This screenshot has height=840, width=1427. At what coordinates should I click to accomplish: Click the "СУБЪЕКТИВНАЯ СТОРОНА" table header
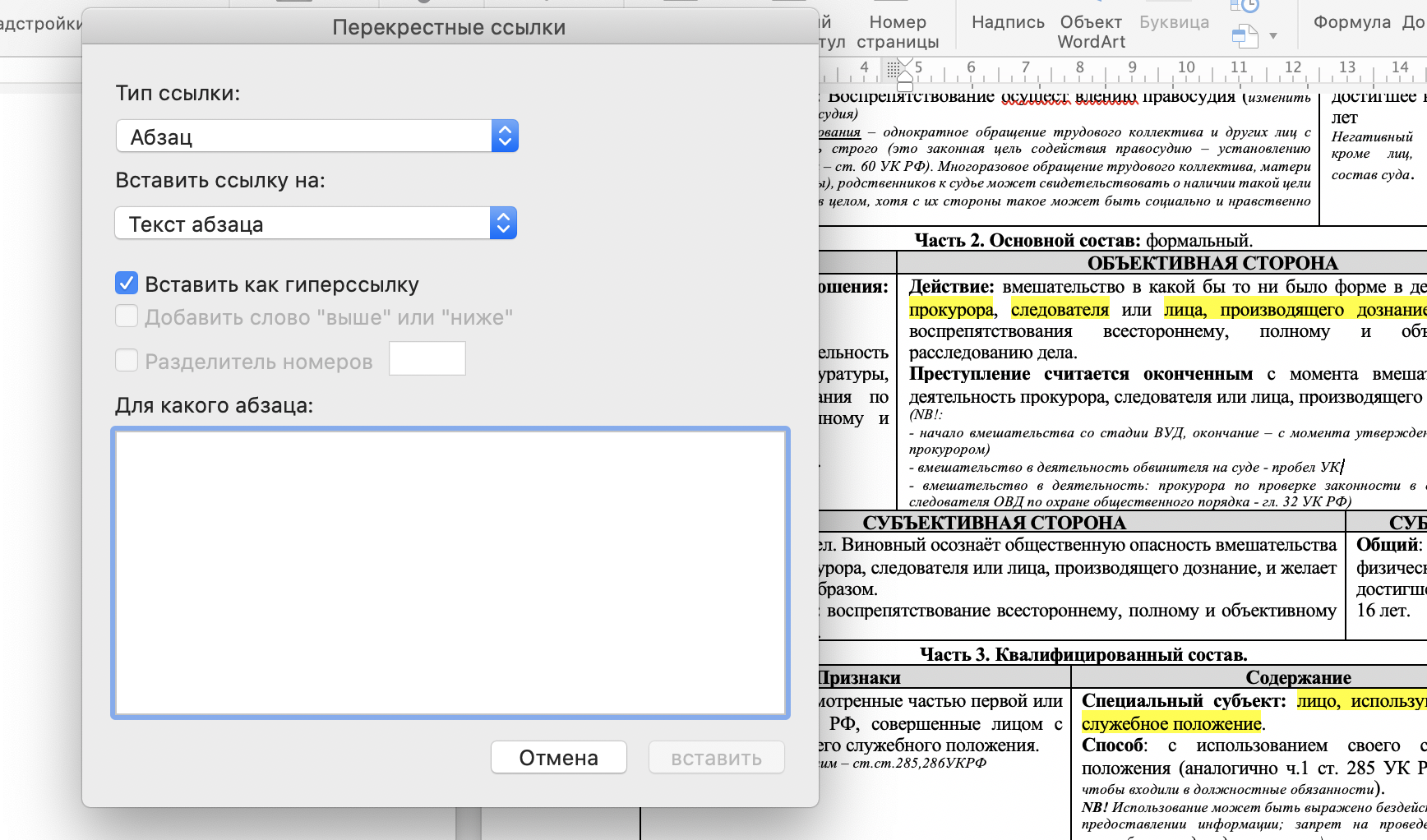coord(994,523)
